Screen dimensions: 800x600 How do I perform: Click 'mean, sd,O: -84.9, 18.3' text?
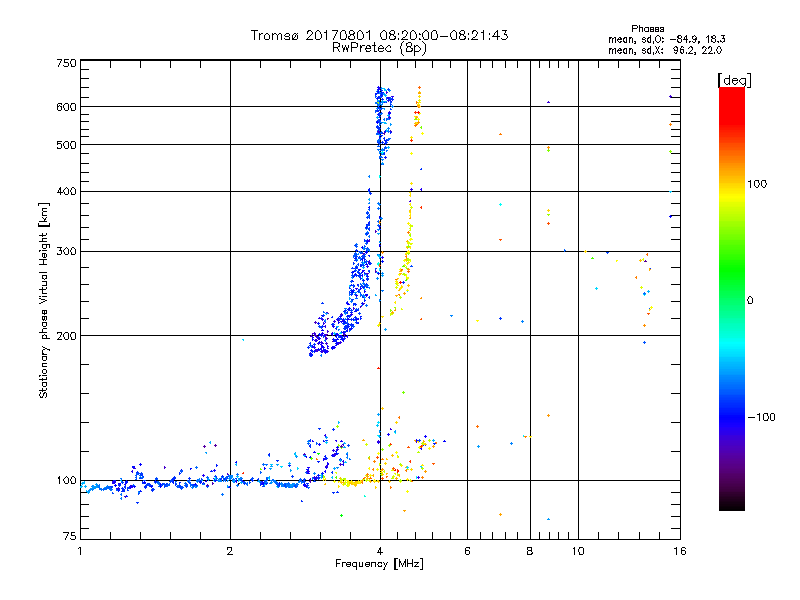(667, 39)
